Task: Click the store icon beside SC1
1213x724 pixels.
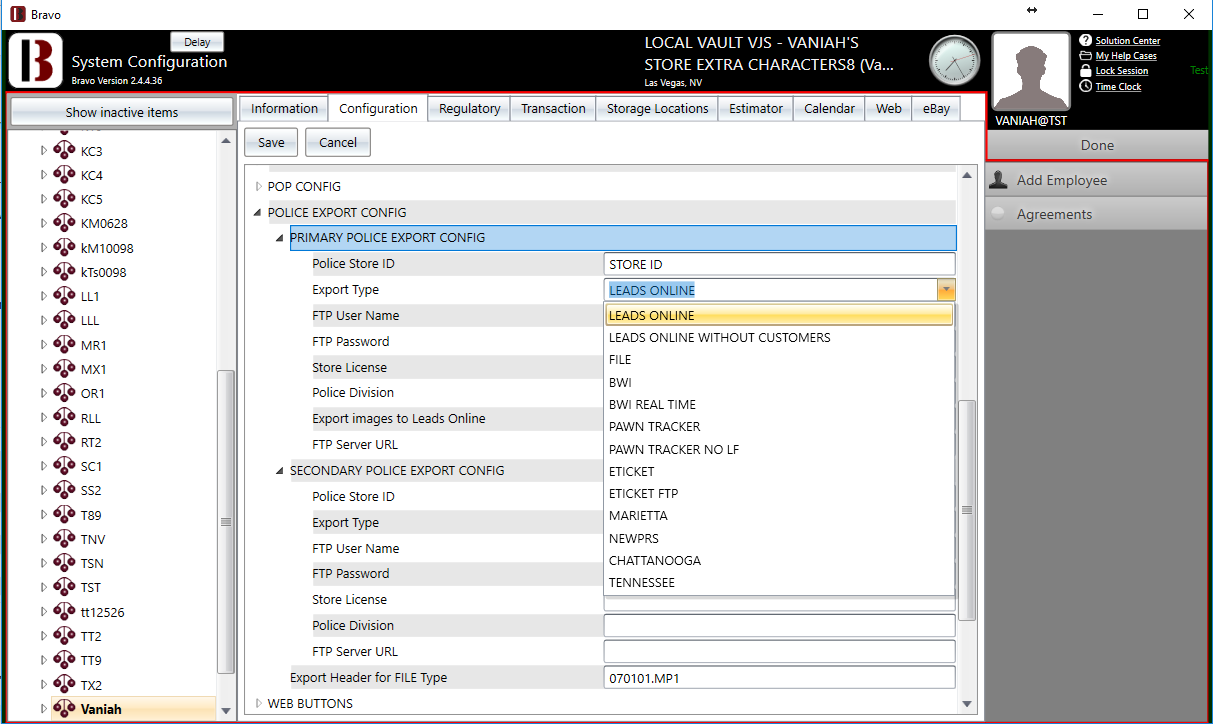Action: [x=65, y=466]
